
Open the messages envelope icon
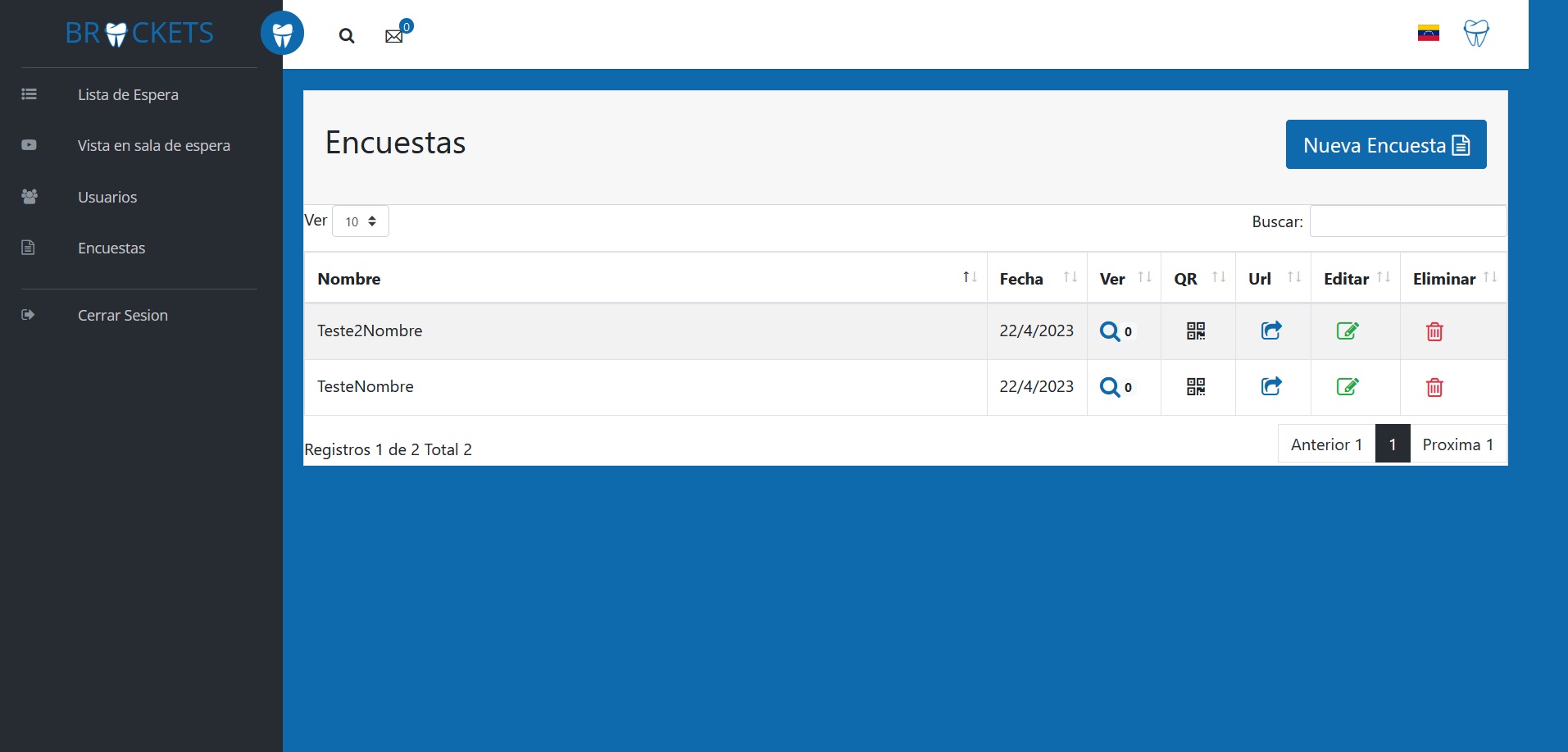point(396,35)
